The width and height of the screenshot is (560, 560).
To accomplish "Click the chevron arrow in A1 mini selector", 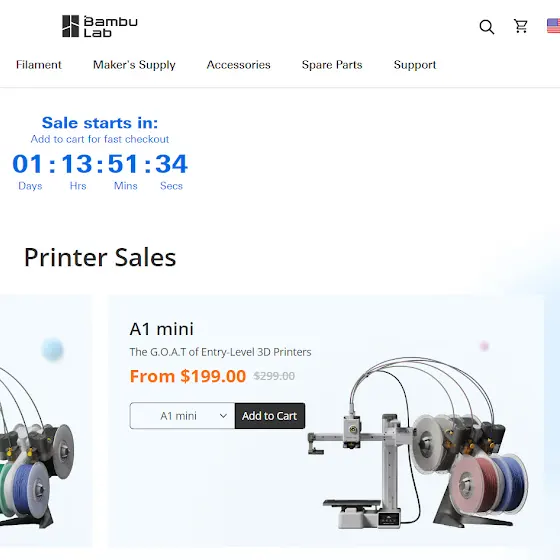I will 223,416.
